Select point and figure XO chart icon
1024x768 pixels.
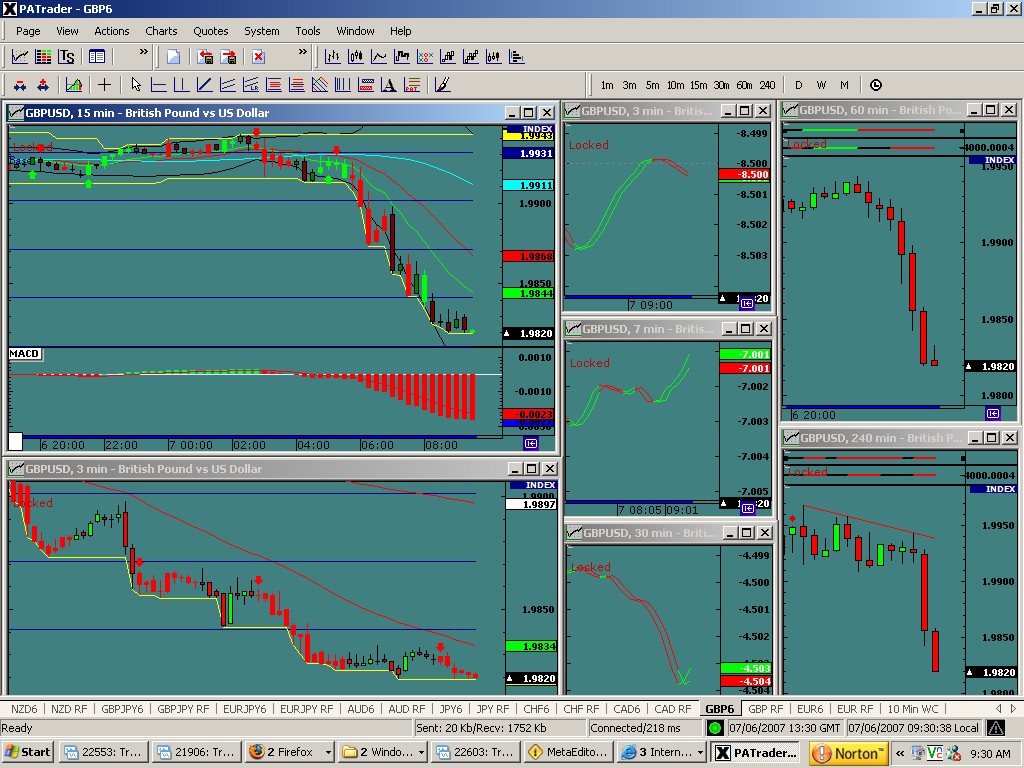(x=425, y=57)
